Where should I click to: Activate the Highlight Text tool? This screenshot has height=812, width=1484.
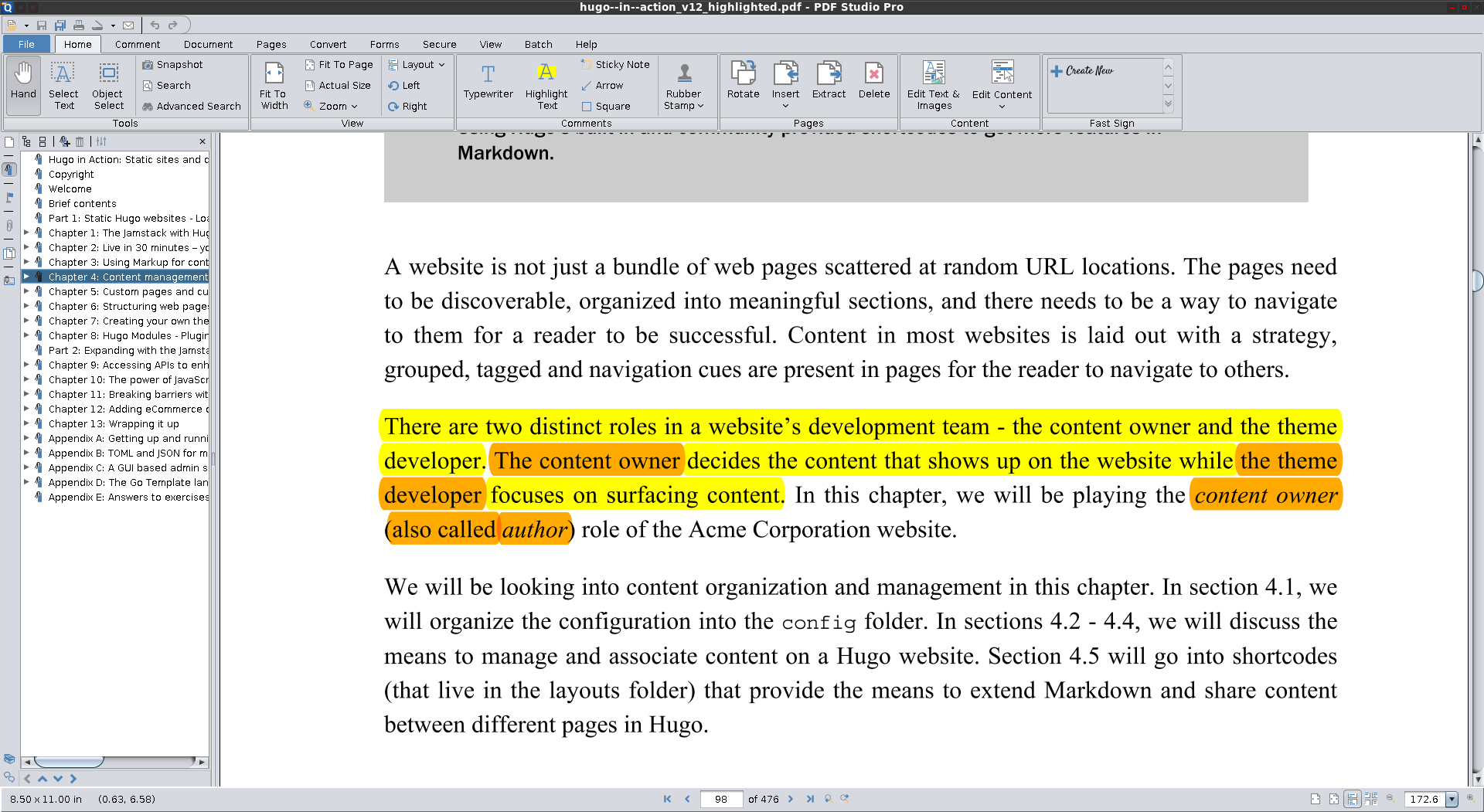pyautogui.click(x=546, y=85)
